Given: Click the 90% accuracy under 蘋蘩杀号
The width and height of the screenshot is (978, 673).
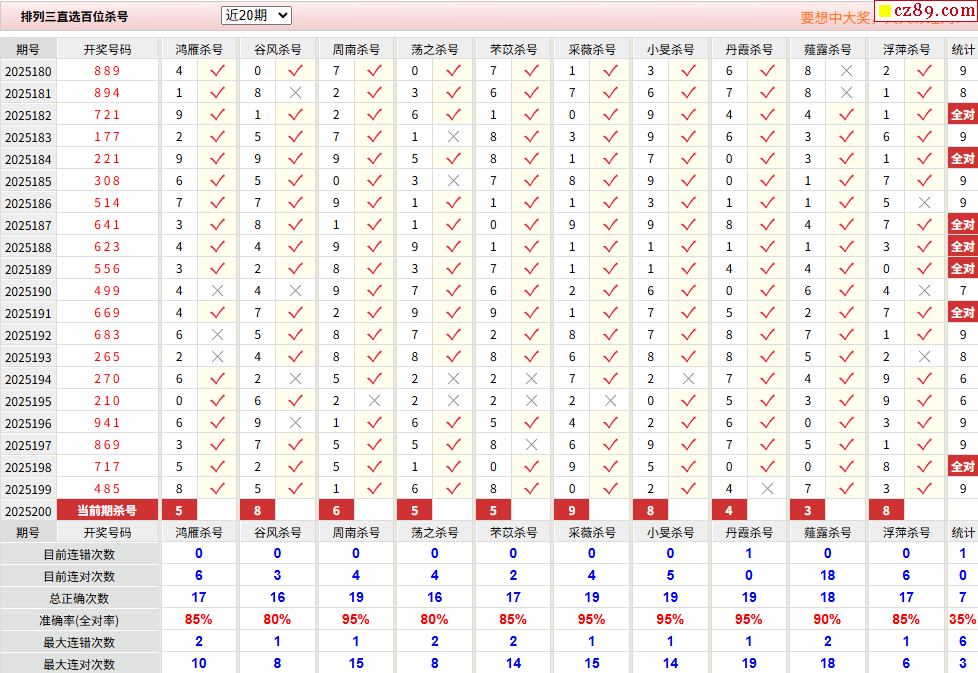Looking at the screenshot, I should [827, 619].
